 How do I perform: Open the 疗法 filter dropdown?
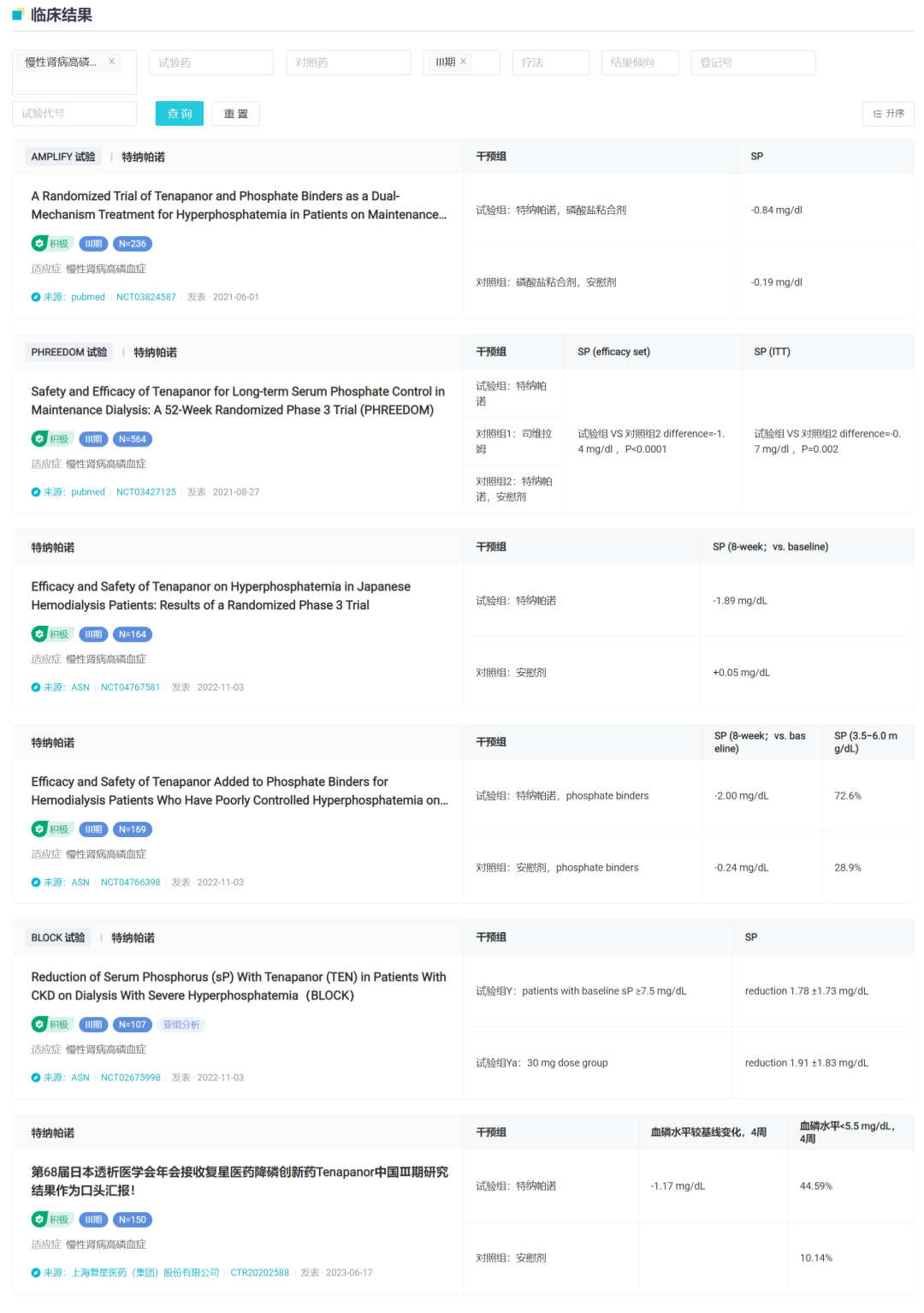click(x=550, y=62)
